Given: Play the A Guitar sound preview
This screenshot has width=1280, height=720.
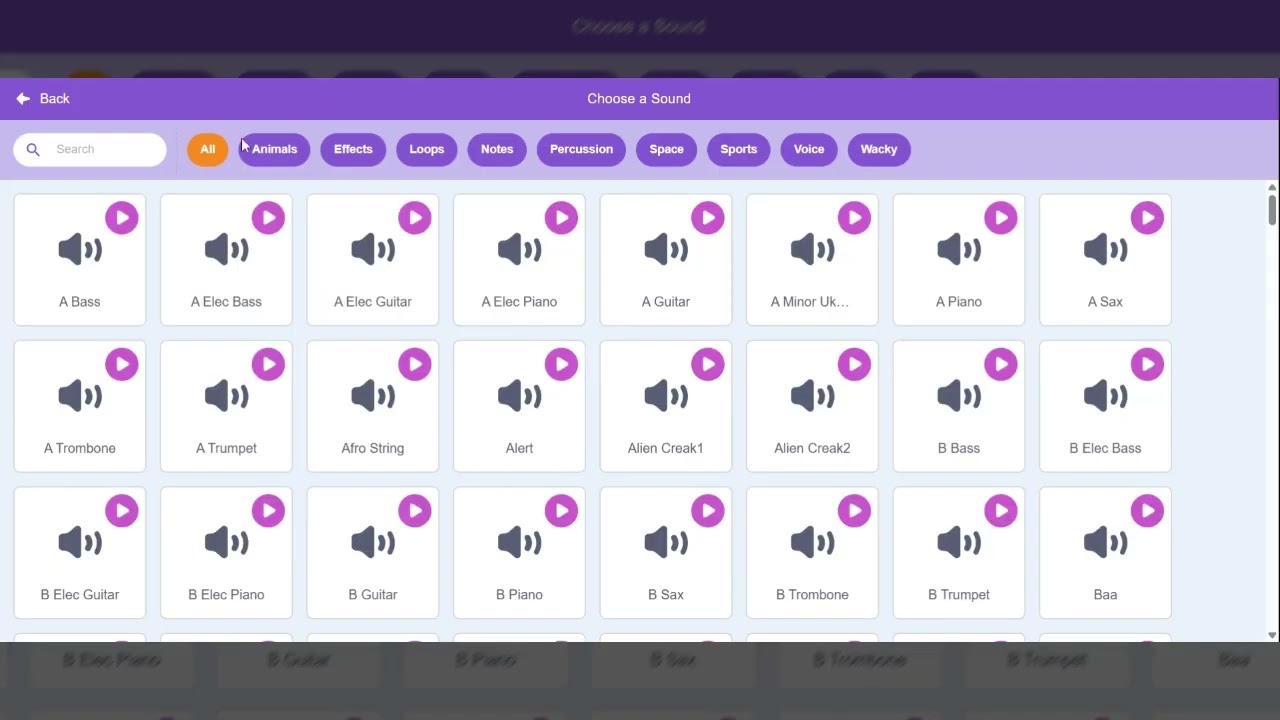Looking at the screenshot, I should pos(708,218).
